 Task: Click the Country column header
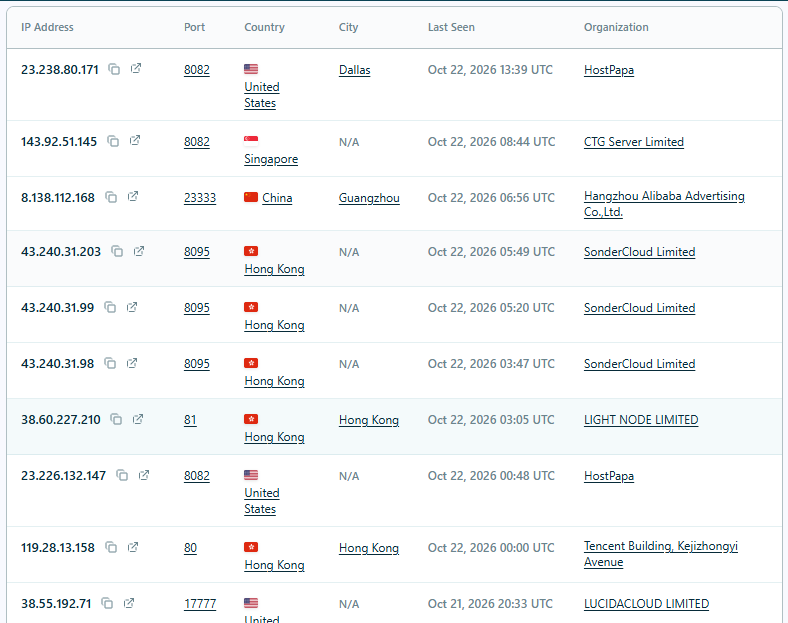click(x=264, y=27)
